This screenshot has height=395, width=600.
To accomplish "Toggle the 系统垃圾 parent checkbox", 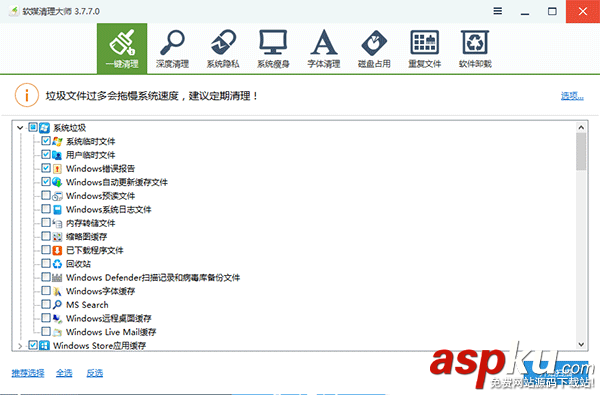I will click(33, 127).
